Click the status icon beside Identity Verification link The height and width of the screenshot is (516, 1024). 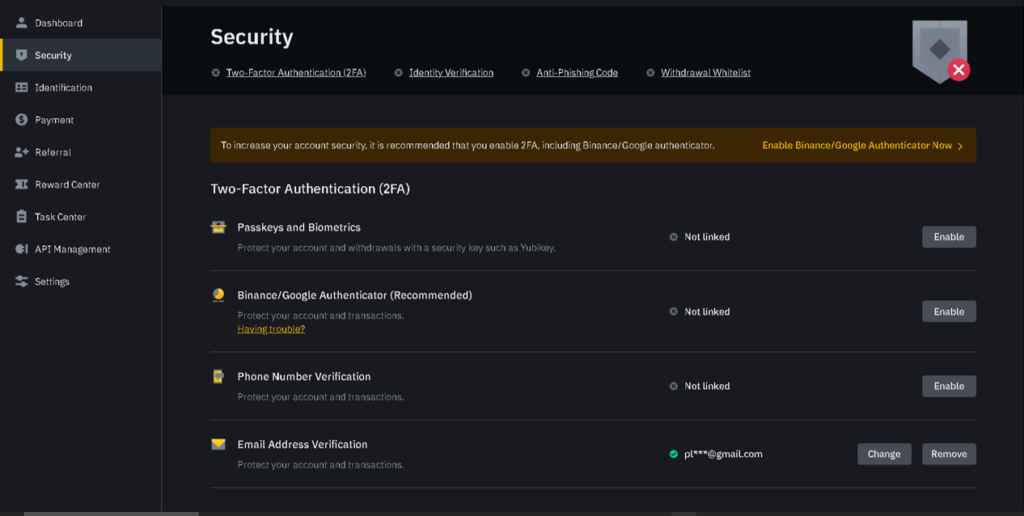click(x=398, y=73)
